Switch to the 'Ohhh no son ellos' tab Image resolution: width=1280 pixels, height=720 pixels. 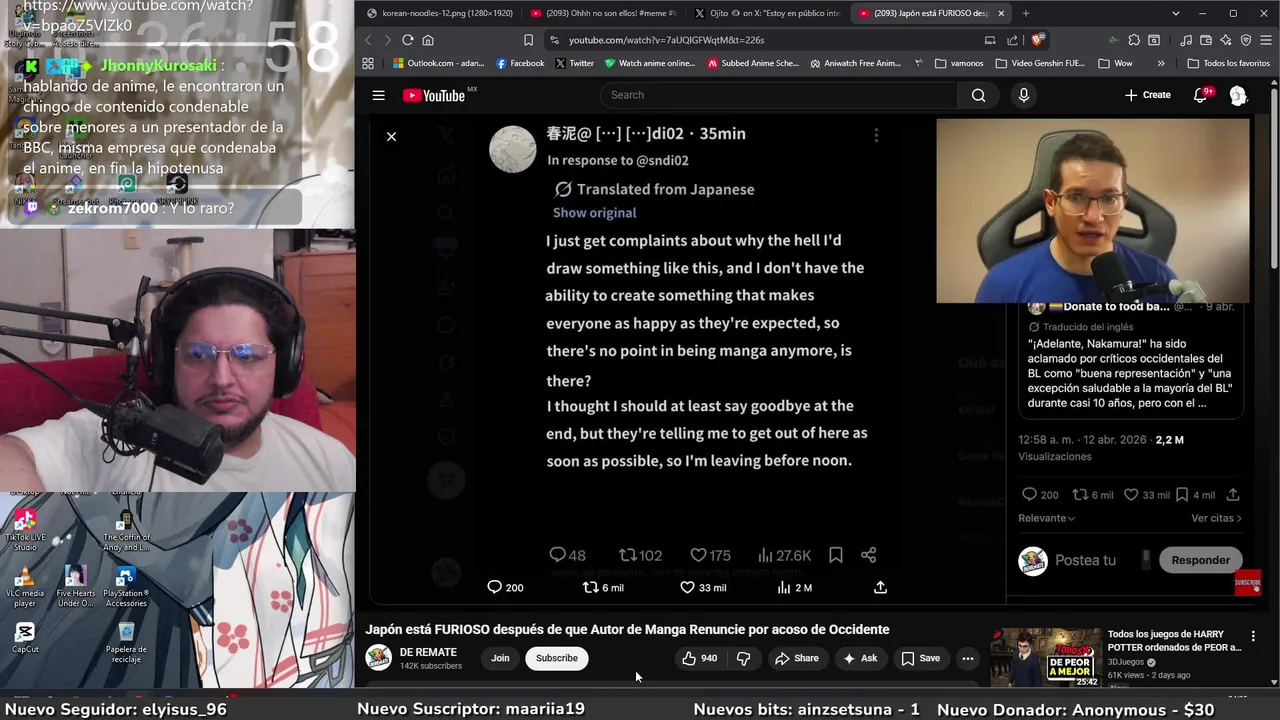coord(603,13)
